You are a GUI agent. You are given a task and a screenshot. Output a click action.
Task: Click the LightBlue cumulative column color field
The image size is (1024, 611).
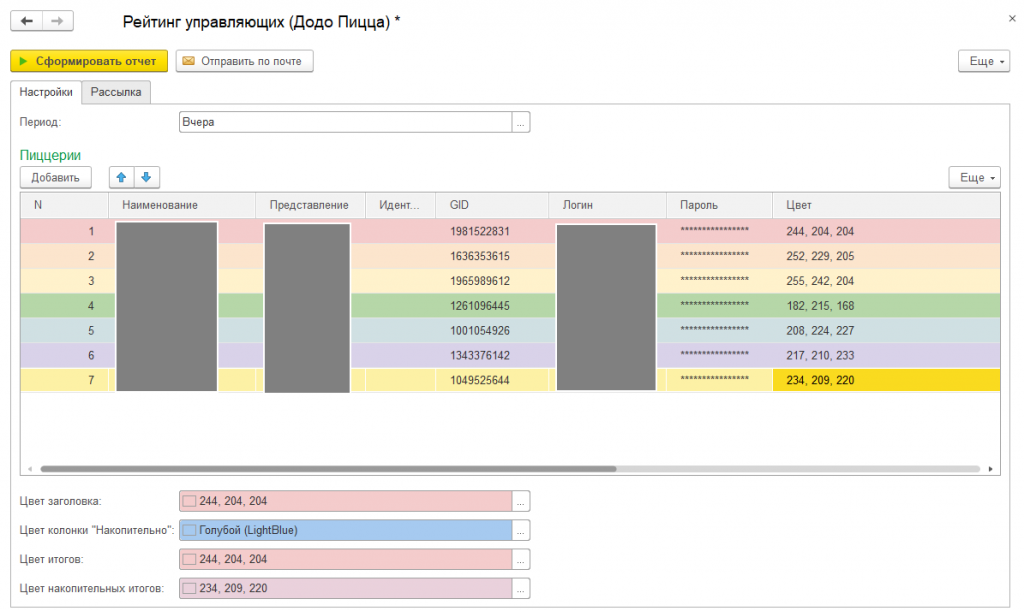(x=345, y=530)
